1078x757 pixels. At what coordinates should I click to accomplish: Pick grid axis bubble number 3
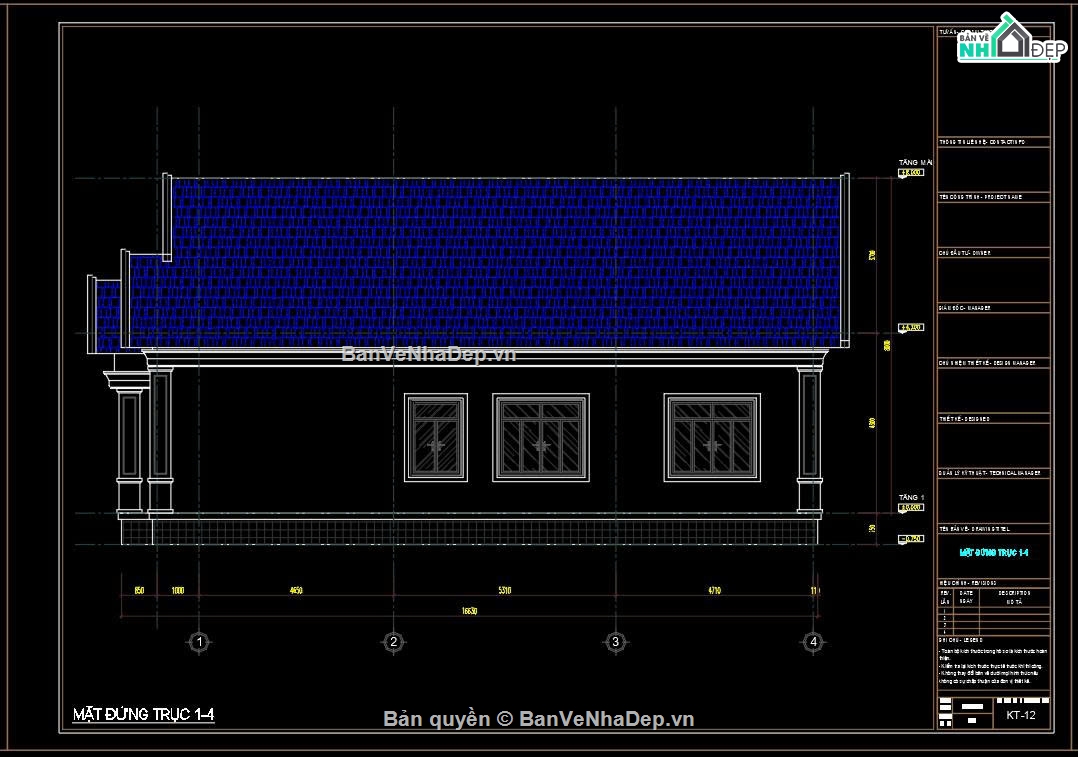pyautogui.click(x=615, y=641)
